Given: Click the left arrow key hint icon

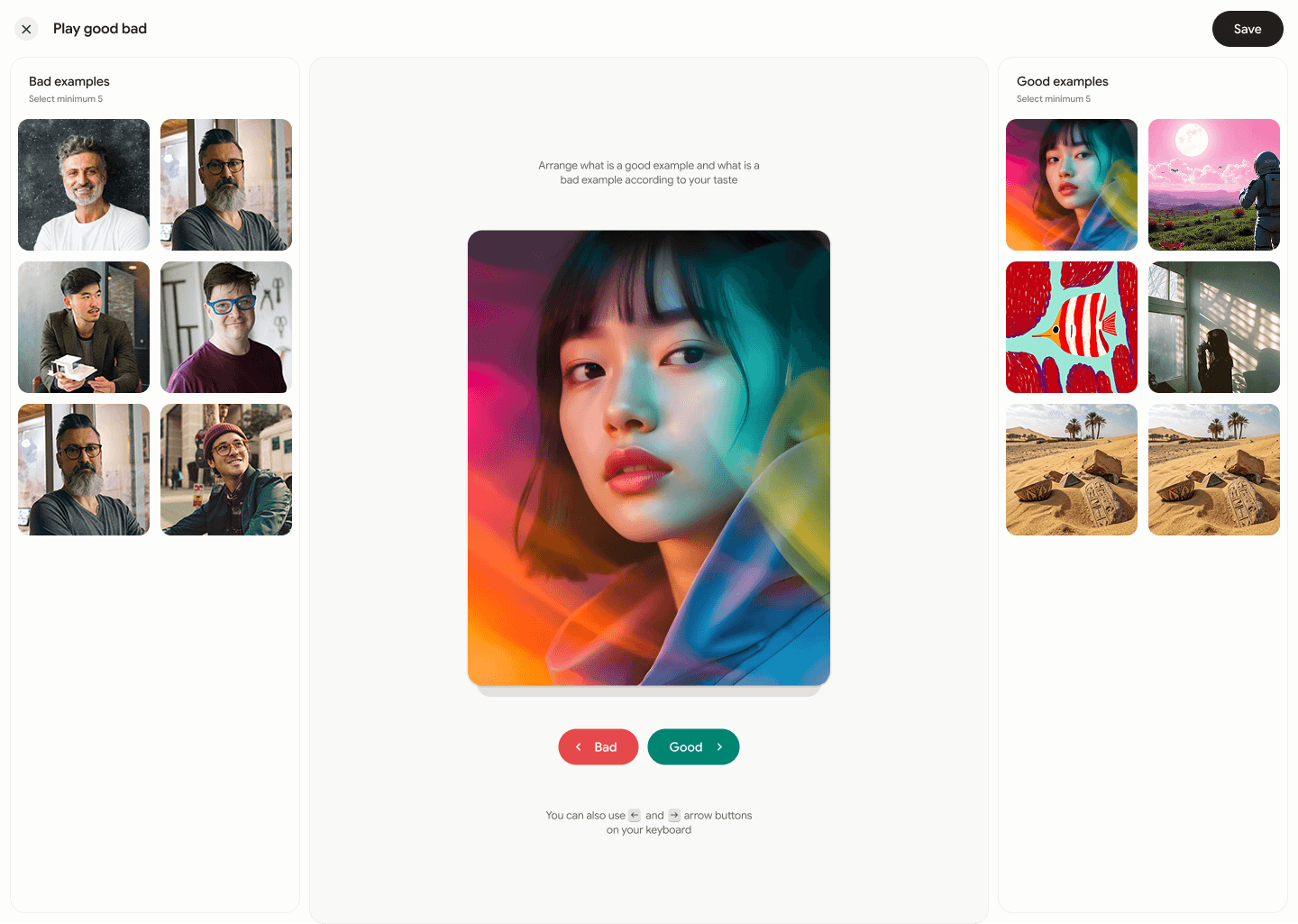Looking at the screenshot, I should tap(635, 815).
